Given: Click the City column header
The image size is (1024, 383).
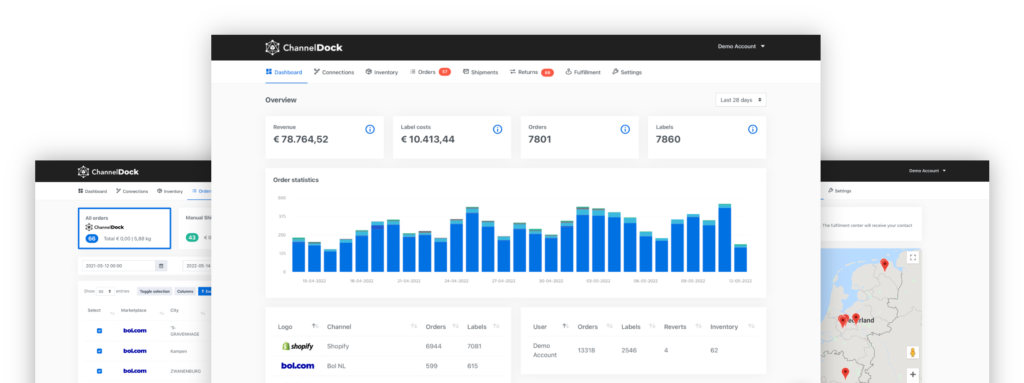Looking at the screenshot, I should pos(174,310).
